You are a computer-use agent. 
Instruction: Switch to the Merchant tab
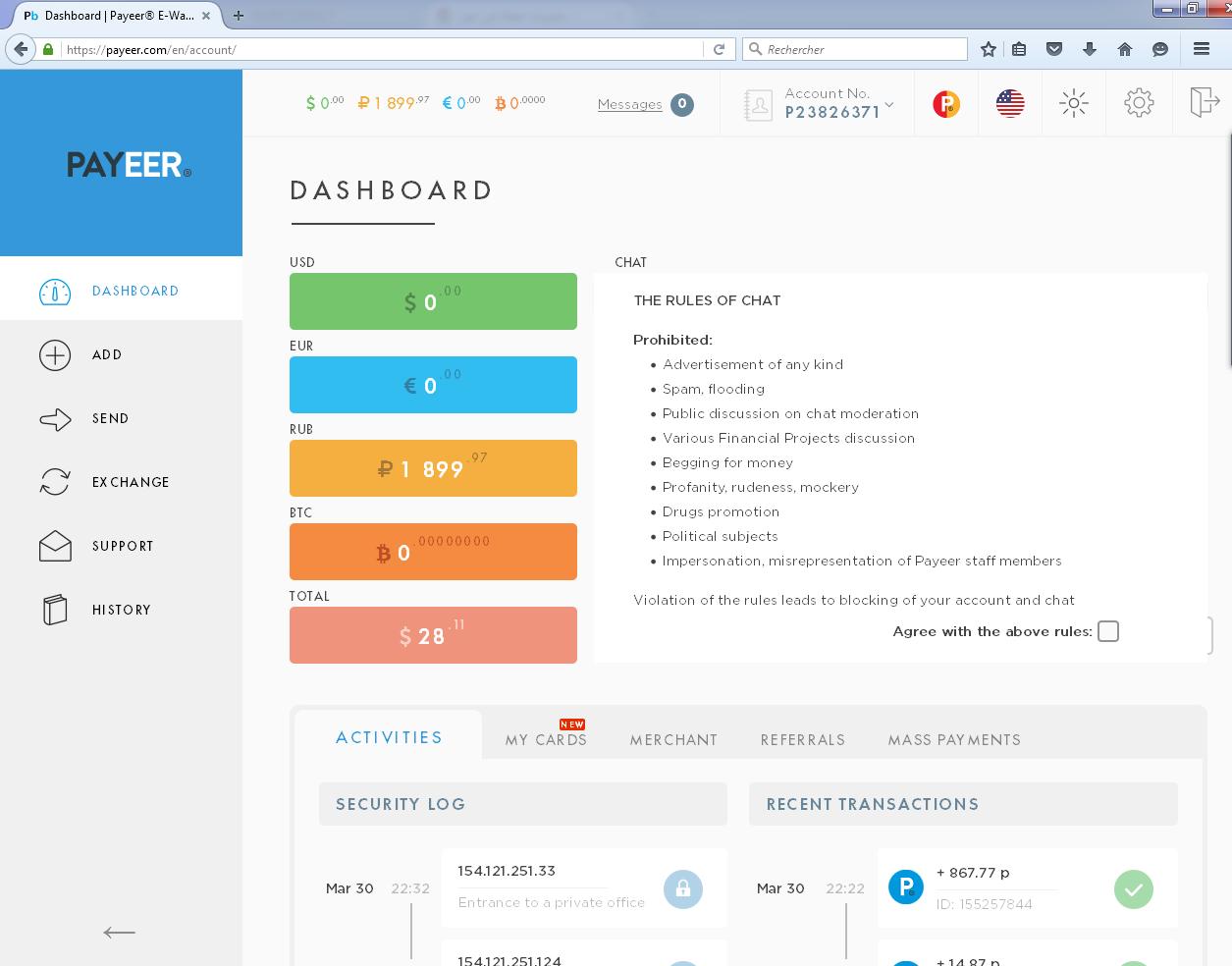tap(673, 740)
